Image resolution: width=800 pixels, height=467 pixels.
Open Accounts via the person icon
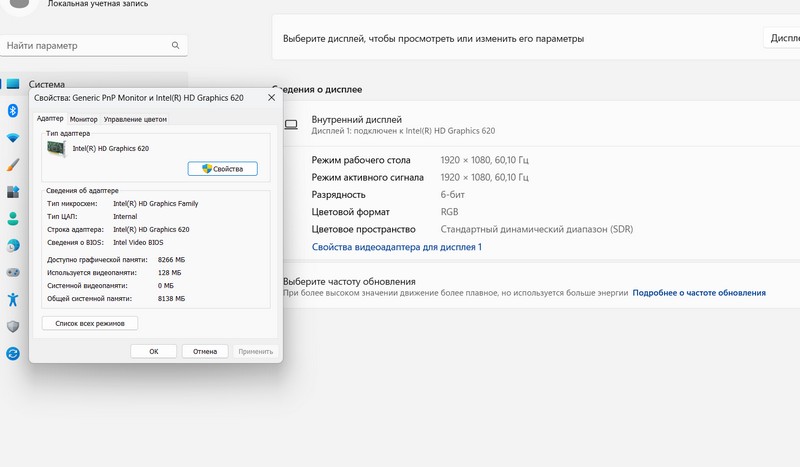[13, 218]
